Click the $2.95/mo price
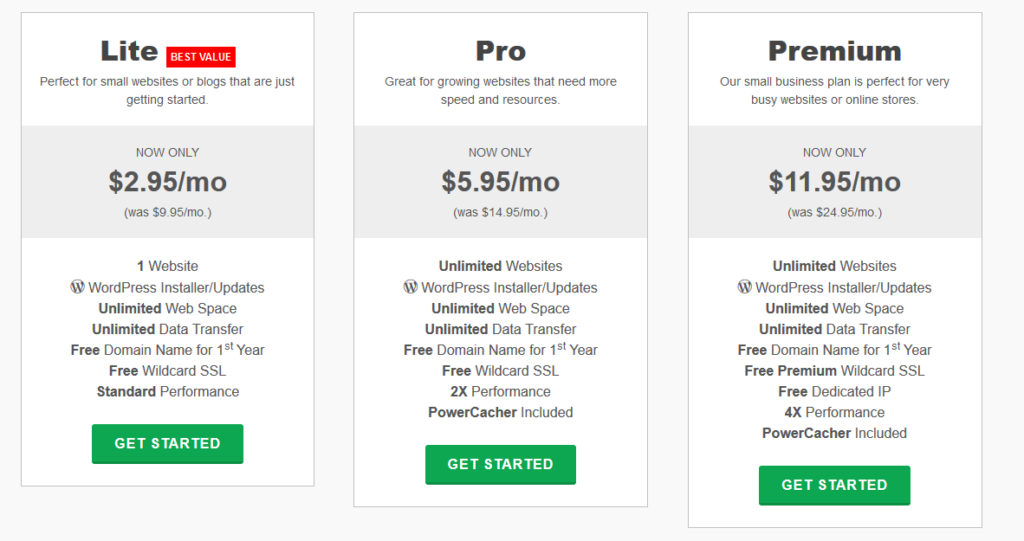The width and height of the screenshot is (1024, 541). 167,182
